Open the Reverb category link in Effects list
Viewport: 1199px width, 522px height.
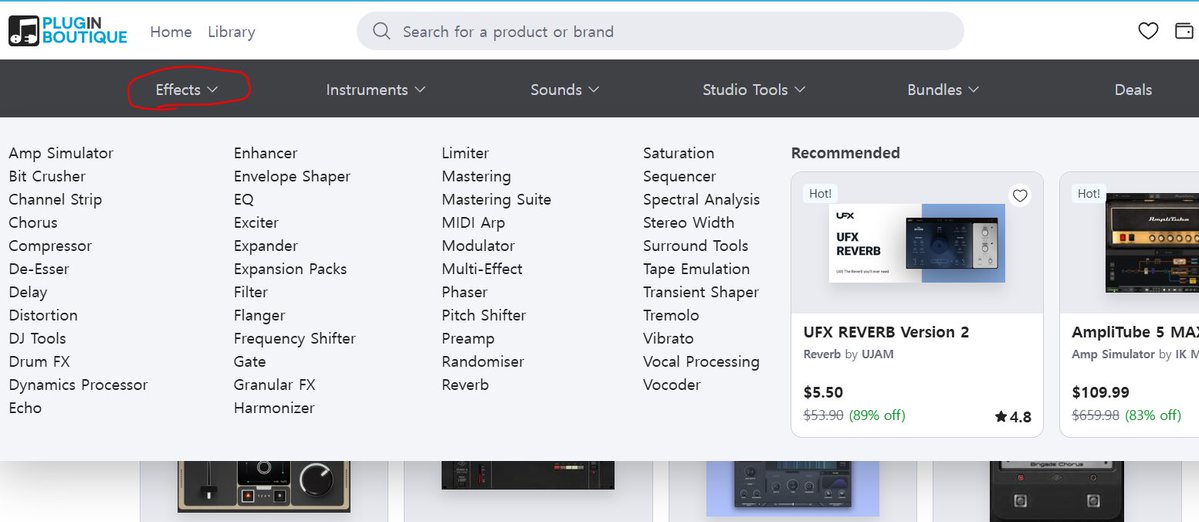pyautogui.click(x=465, y=384)
